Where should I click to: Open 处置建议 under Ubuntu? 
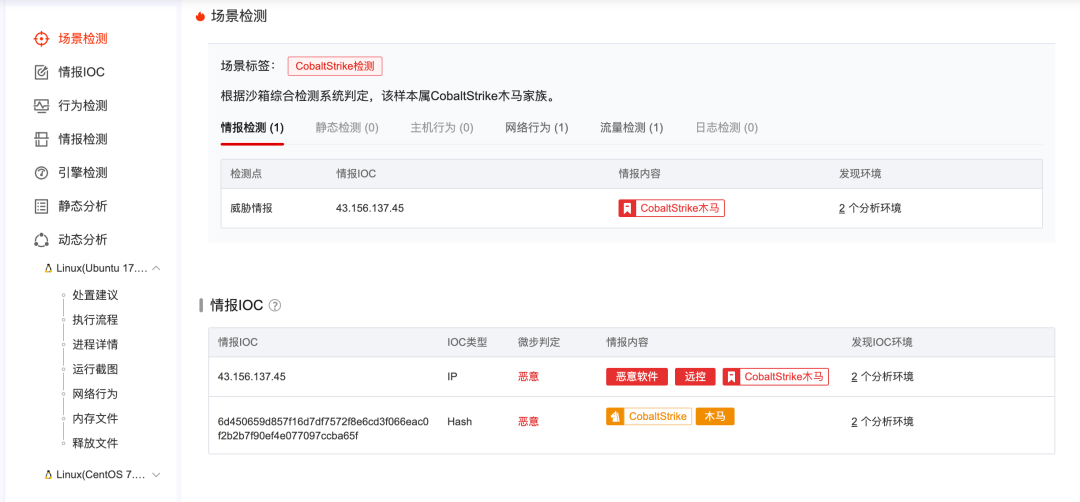point(95,295)
